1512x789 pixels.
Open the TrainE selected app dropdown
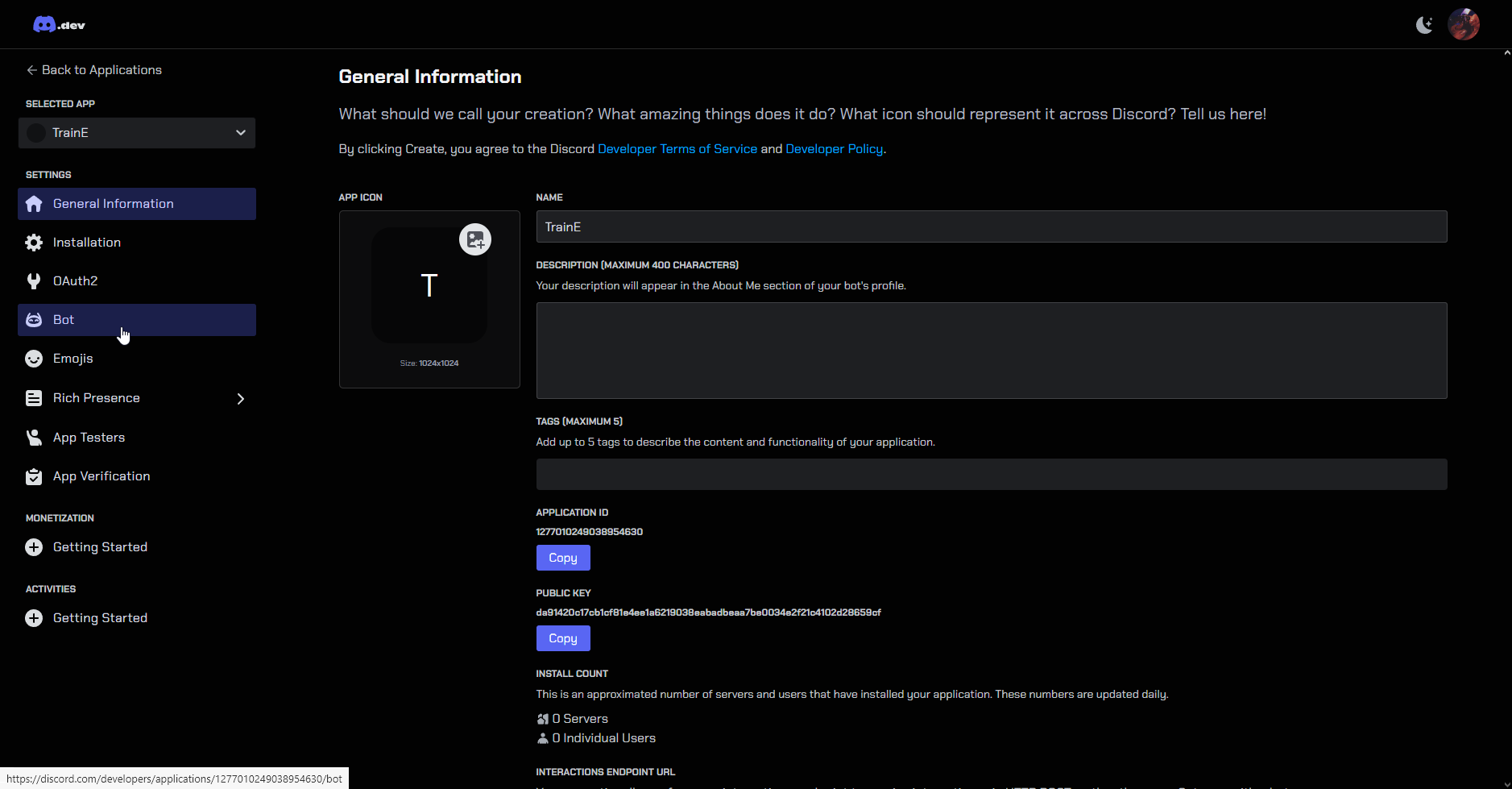pyautogui.click(x=137, y=133)
